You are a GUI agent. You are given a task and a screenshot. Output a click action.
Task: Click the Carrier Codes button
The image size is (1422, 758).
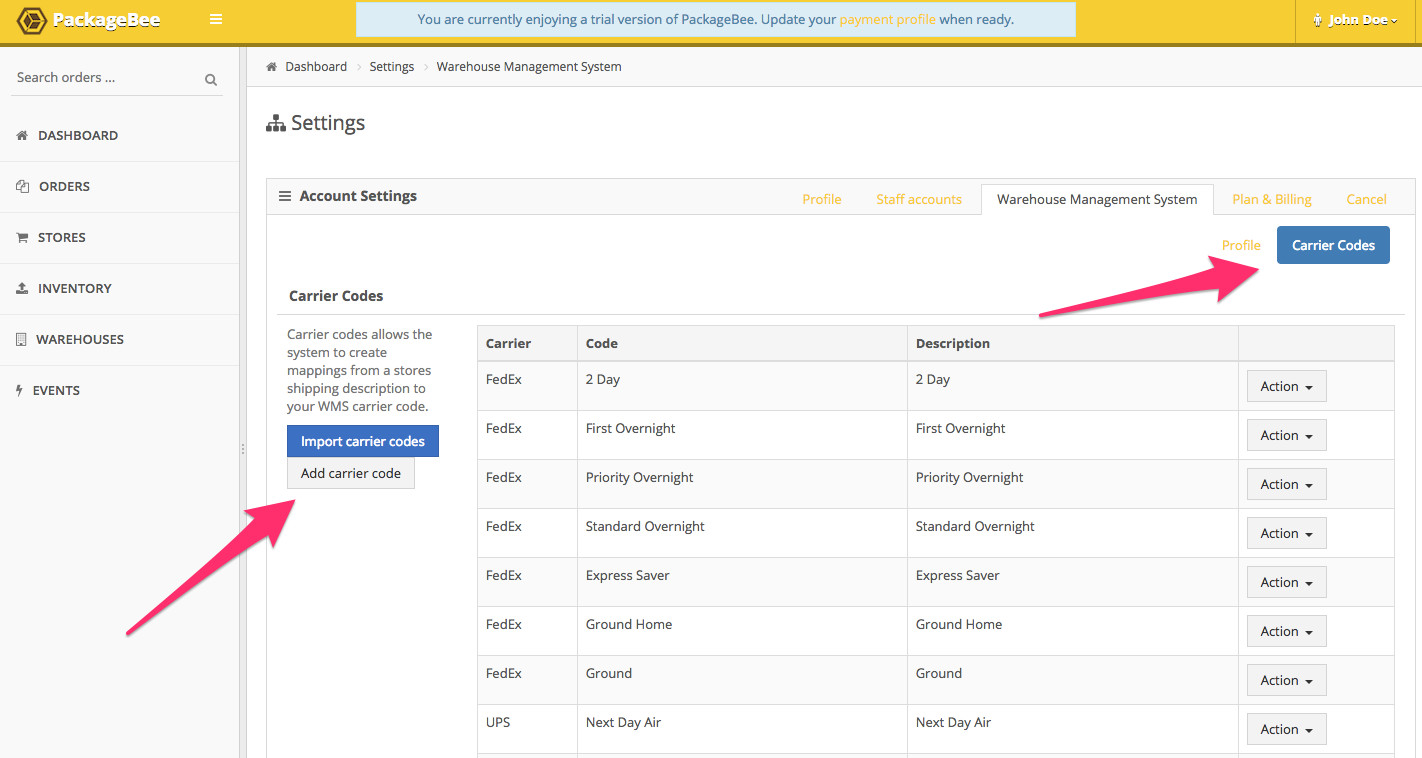pos(1333,245)
